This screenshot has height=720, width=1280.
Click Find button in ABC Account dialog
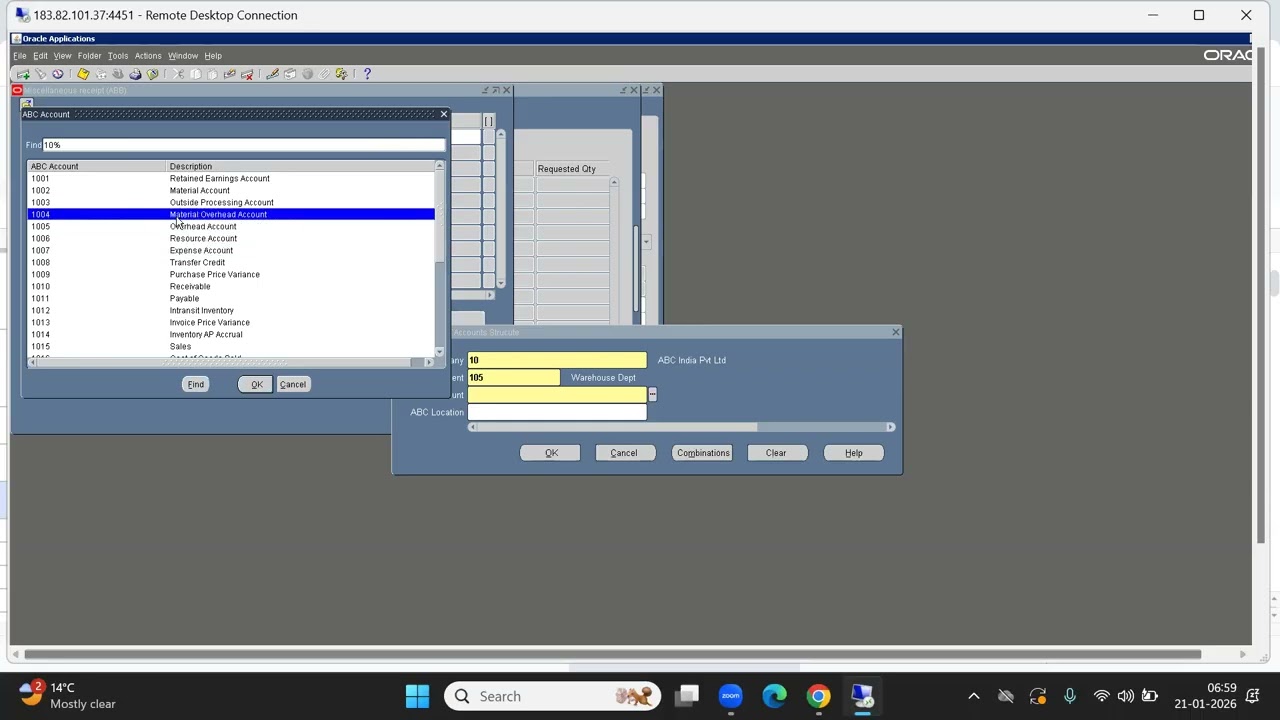click(196, 384)
